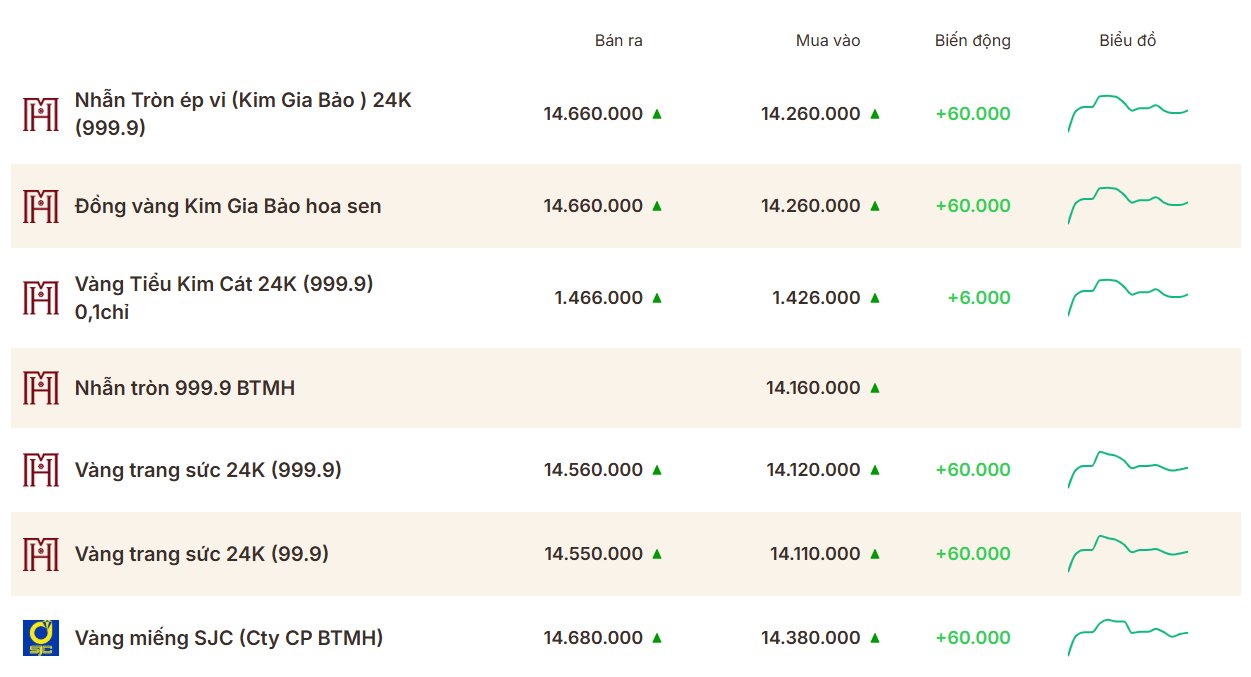1251x677 pixels.
Task: Open Vàng miếng SJC (Cty CP BTMH) product name
Action: click(x=229, y=638)
